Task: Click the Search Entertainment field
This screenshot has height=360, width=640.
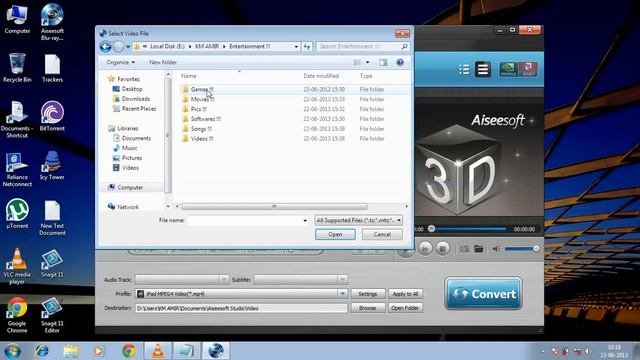Action: click(362, 47)
